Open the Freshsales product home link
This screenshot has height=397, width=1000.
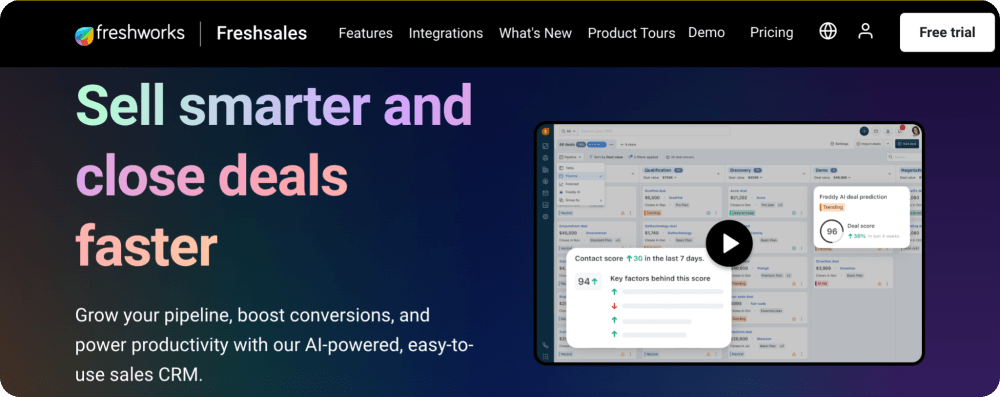[x=261, y=33]
